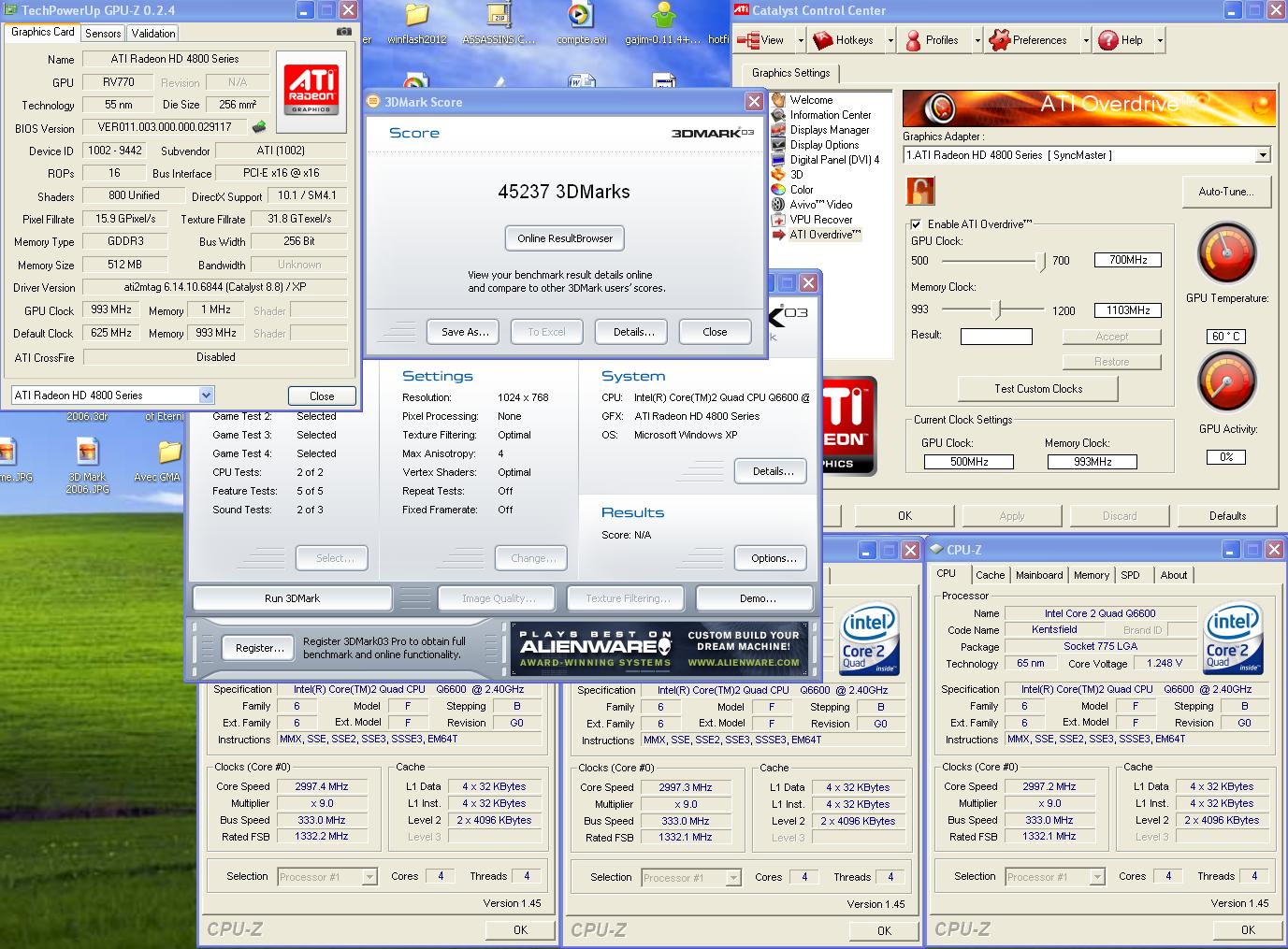1288x949 pixels.
Task: Click Details in the 3DMark Score dialog
Action: click(x=633, y=332)
